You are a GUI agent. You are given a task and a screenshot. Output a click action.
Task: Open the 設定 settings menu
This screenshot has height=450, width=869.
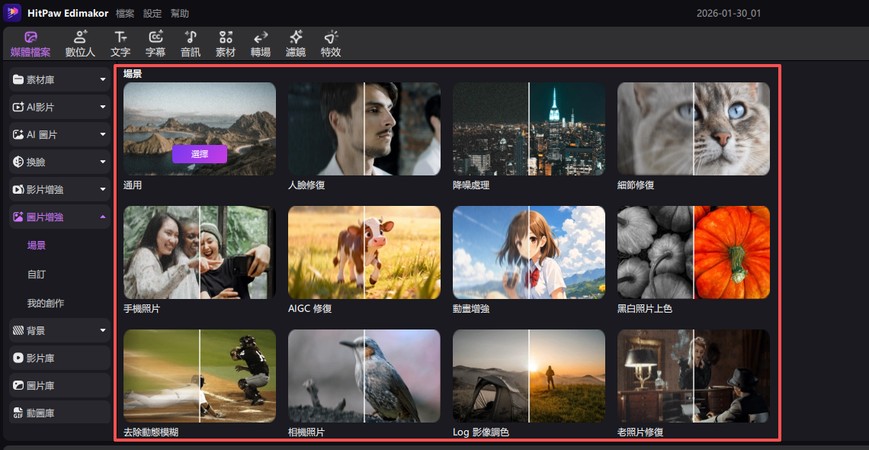pos(152,14)
